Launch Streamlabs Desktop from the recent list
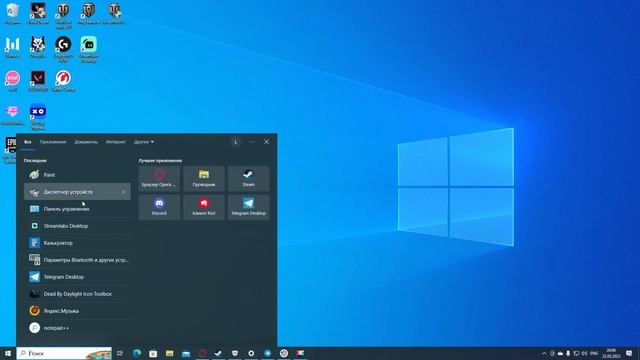 pos(77,226)
